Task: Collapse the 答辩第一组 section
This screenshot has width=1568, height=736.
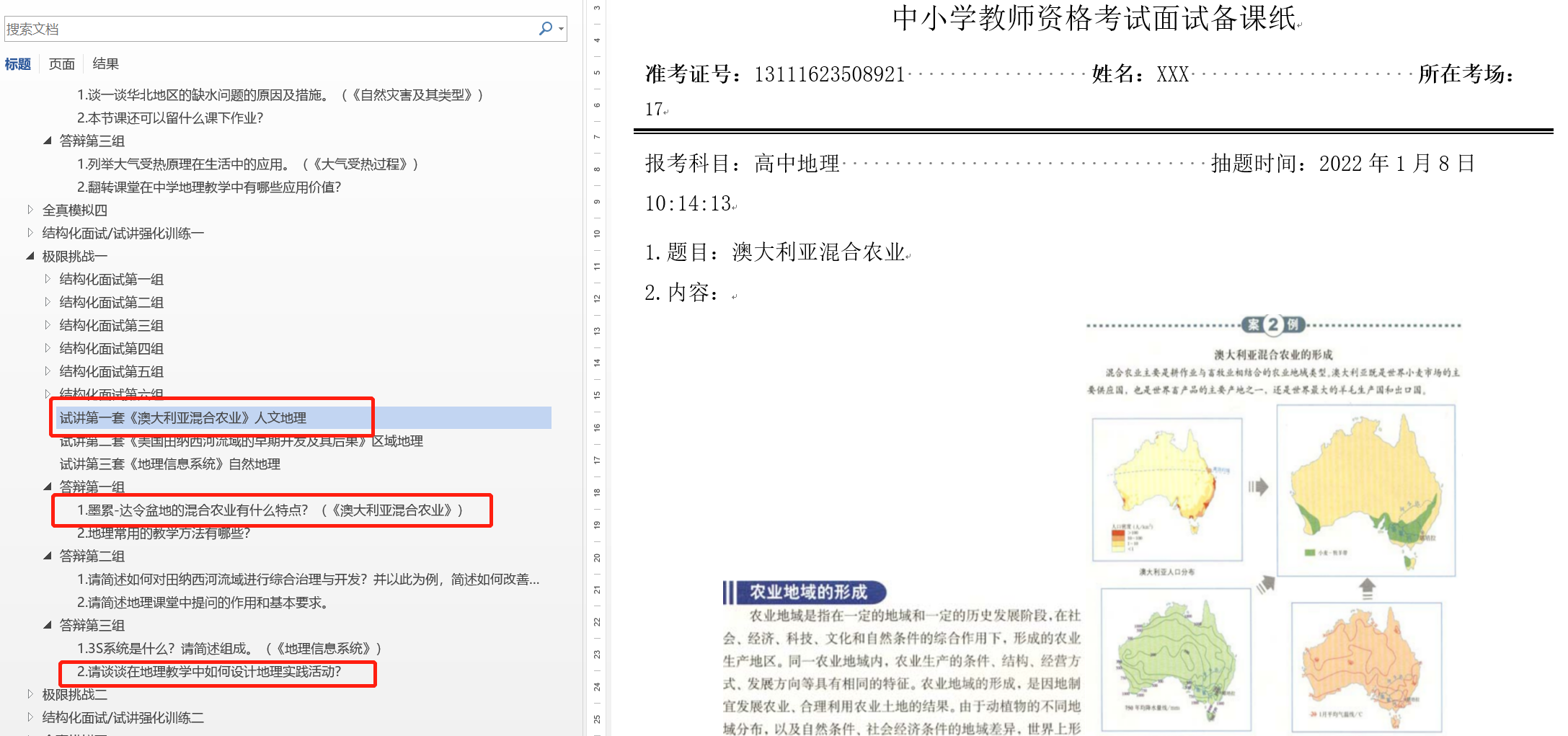Action: (x=48, y=487)
